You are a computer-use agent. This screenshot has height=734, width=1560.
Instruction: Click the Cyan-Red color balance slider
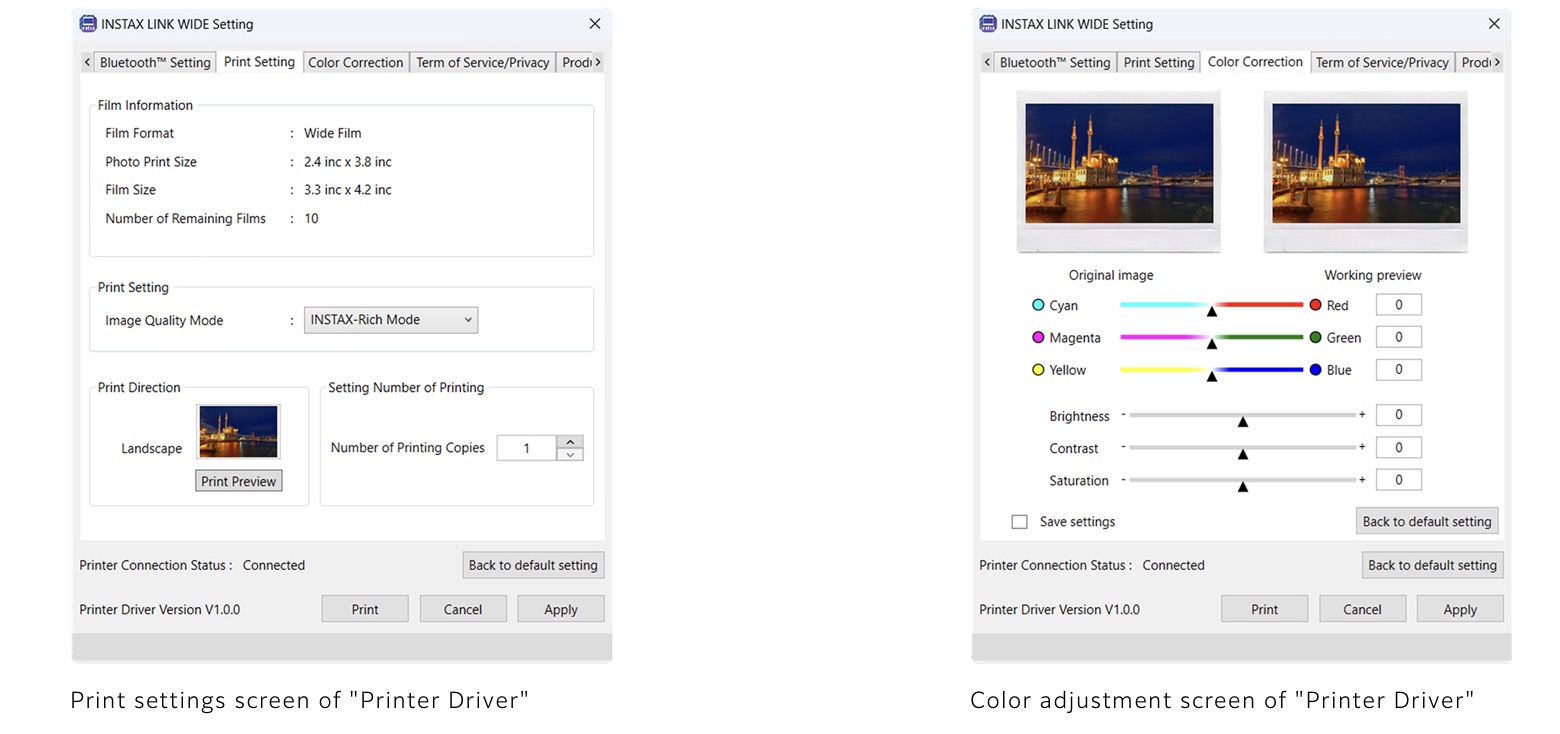tap(1212, 305)
